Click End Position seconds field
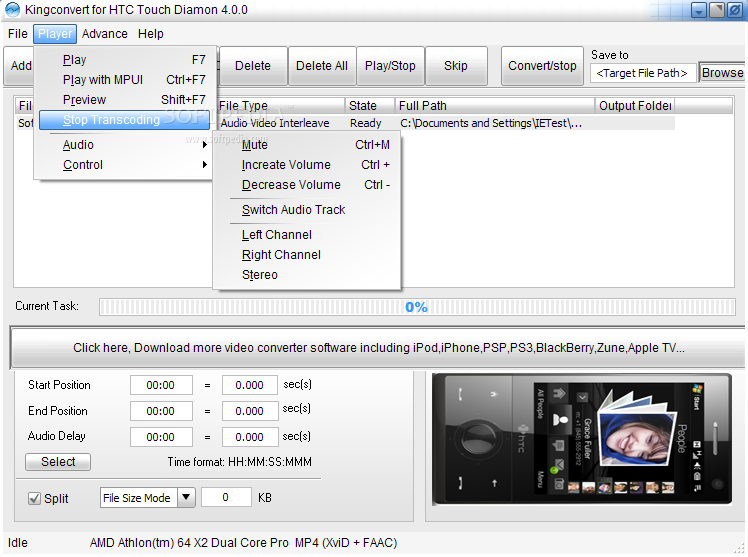 coord(249,411)
